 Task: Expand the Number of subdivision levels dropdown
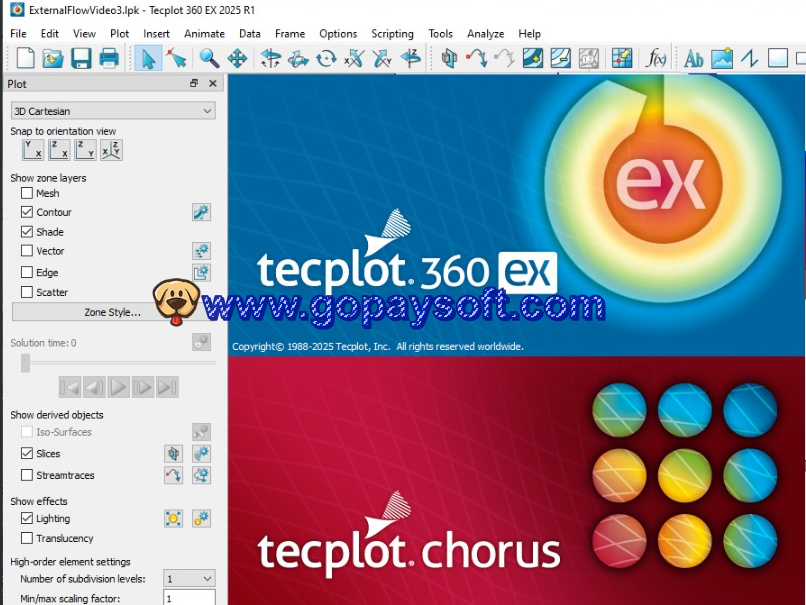(189, 579)
